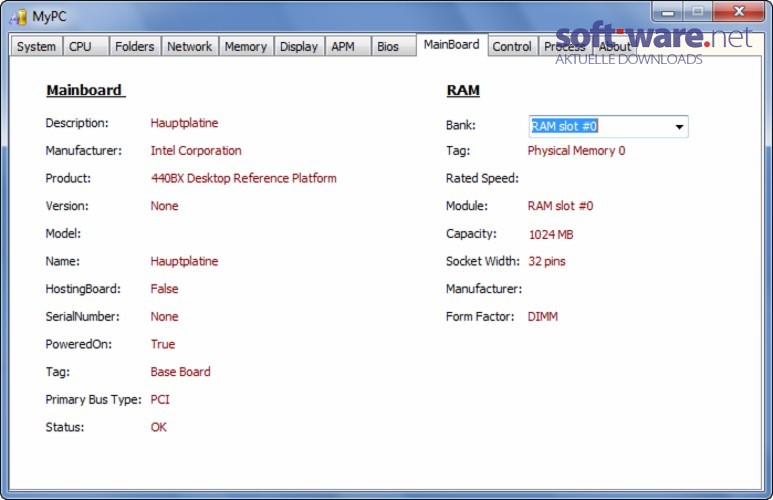Click the Primary Bus Type label
This screenshot has width=773, height=500.
(93, 399)
